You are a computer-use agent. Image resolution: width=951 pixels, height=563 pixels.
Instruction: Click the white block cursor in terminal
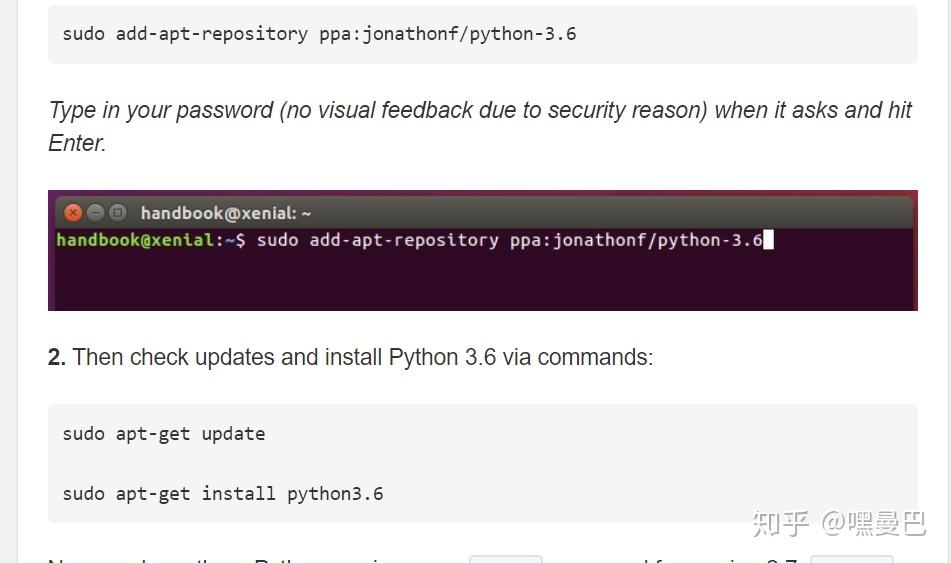pyautogui.click(x=768, y=240)
